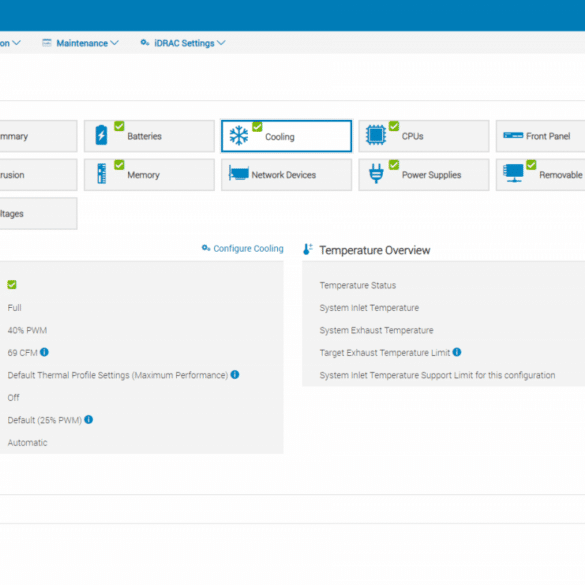Click the Full redundancy value

(14, 308)
